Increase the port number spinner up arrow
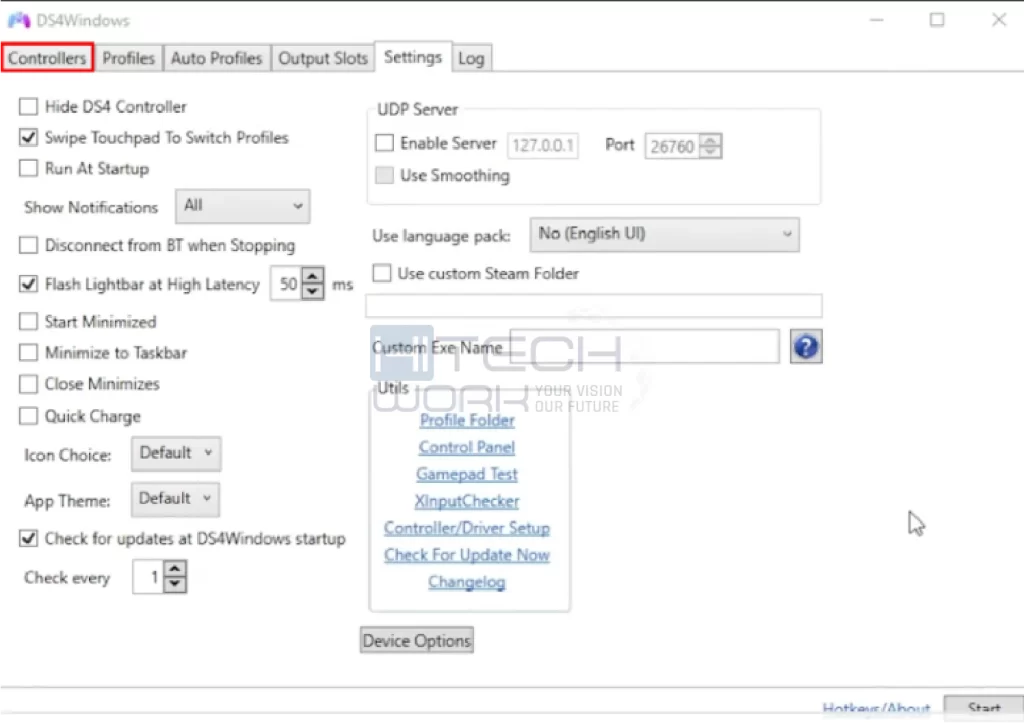 pos(711,140)
